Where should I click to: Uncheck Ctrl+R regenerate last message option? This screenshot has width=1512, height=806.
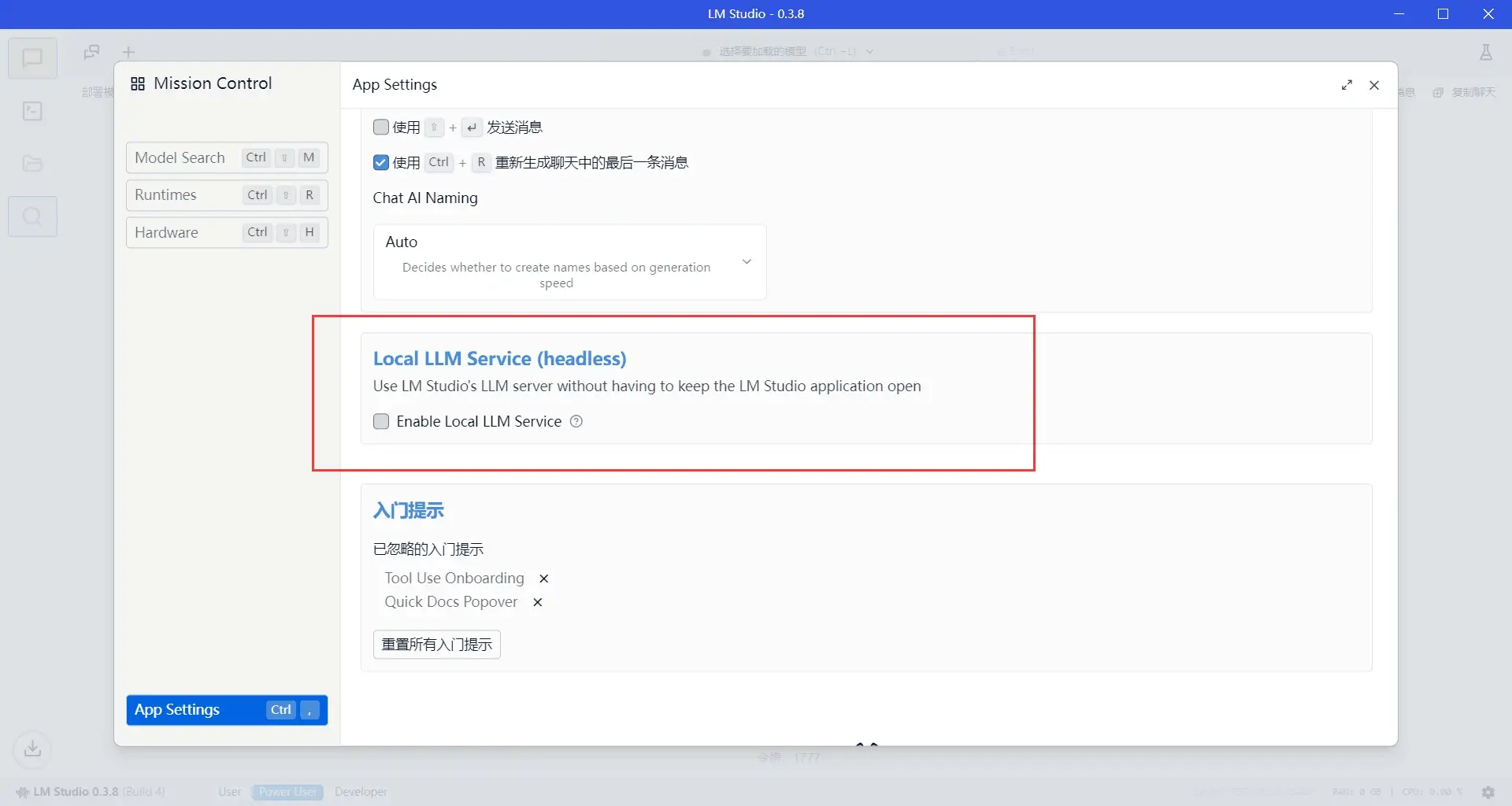381,162
